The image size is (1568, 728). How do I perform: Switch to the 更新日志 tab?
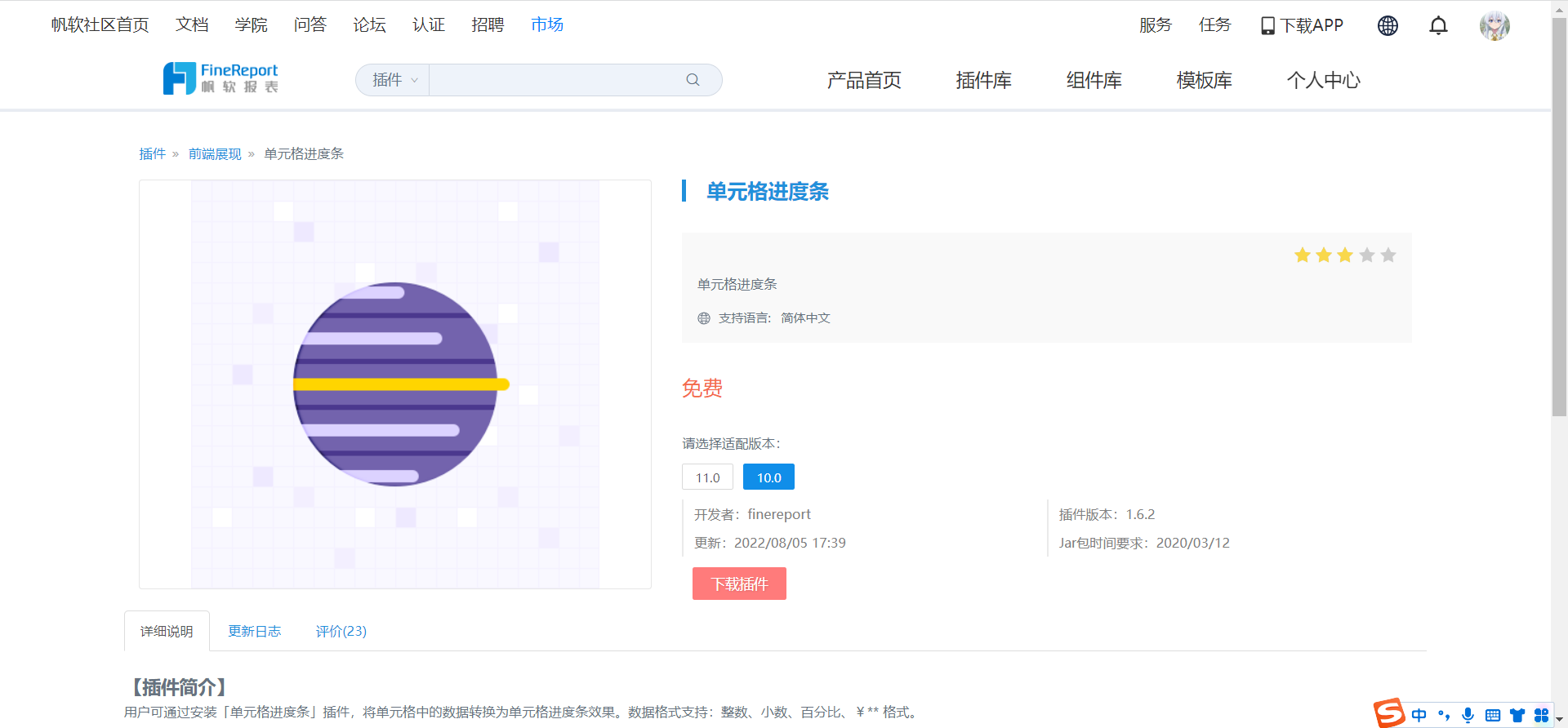254,631
